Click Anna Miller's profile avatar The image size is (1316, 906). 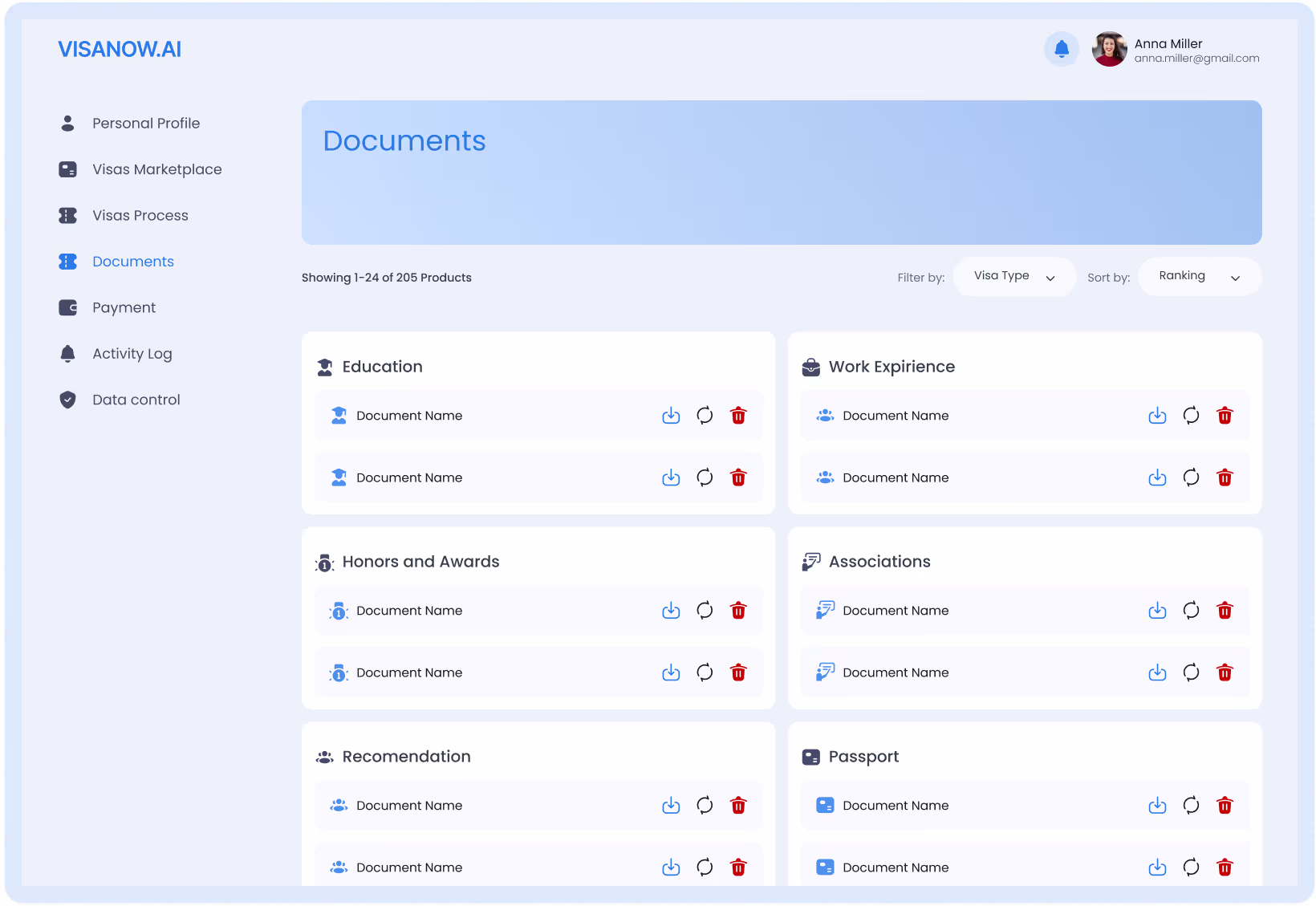(1109, 49)
